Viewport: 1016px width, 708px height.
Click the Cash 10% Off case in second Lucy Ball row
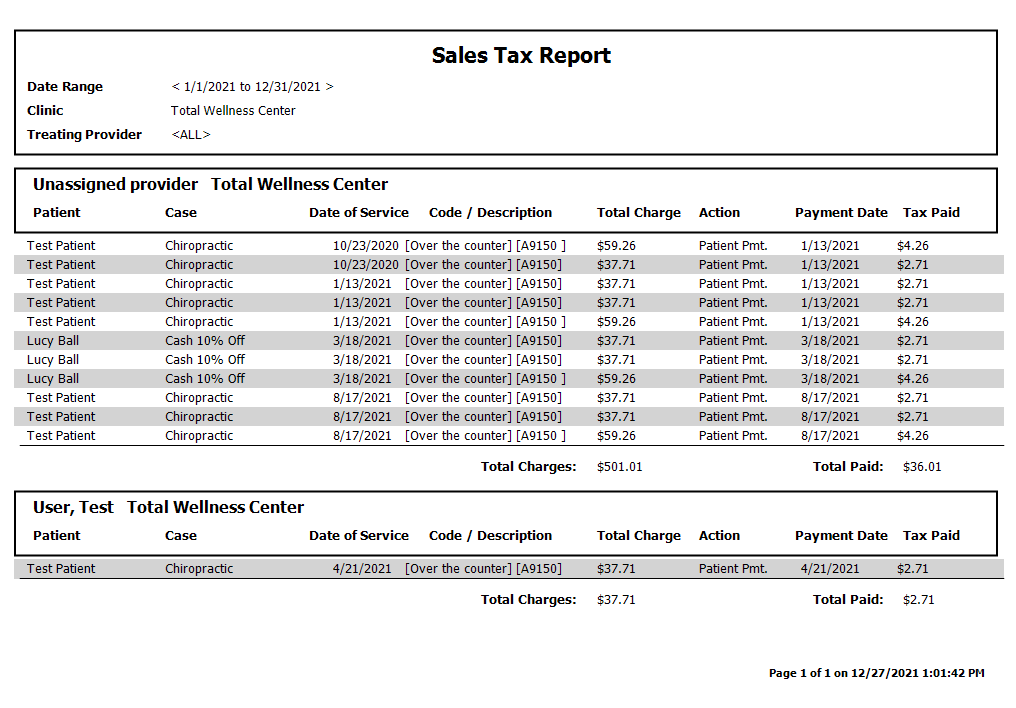(x=205, y=360)
